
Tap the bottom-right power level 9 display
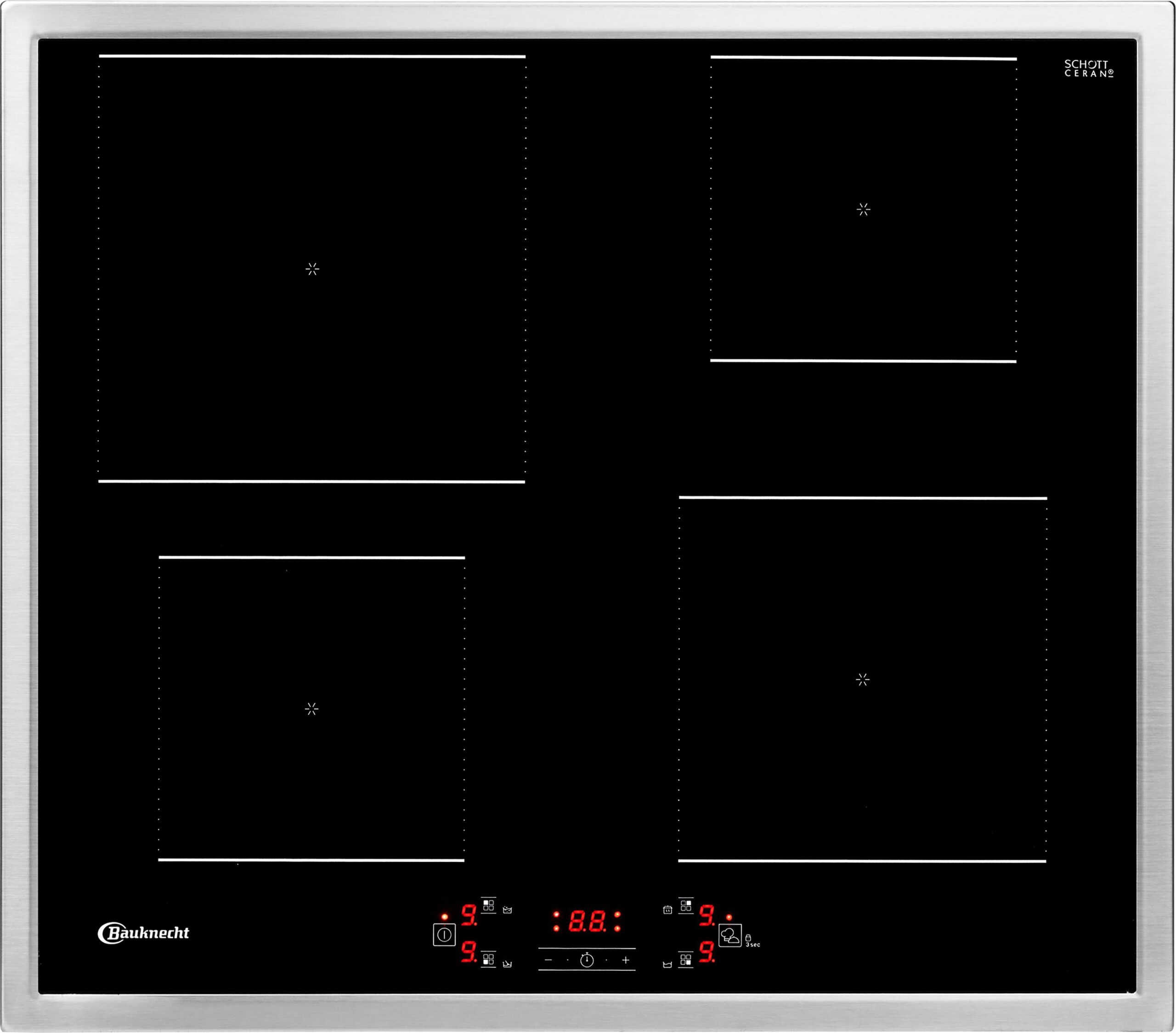coord(707,953)
